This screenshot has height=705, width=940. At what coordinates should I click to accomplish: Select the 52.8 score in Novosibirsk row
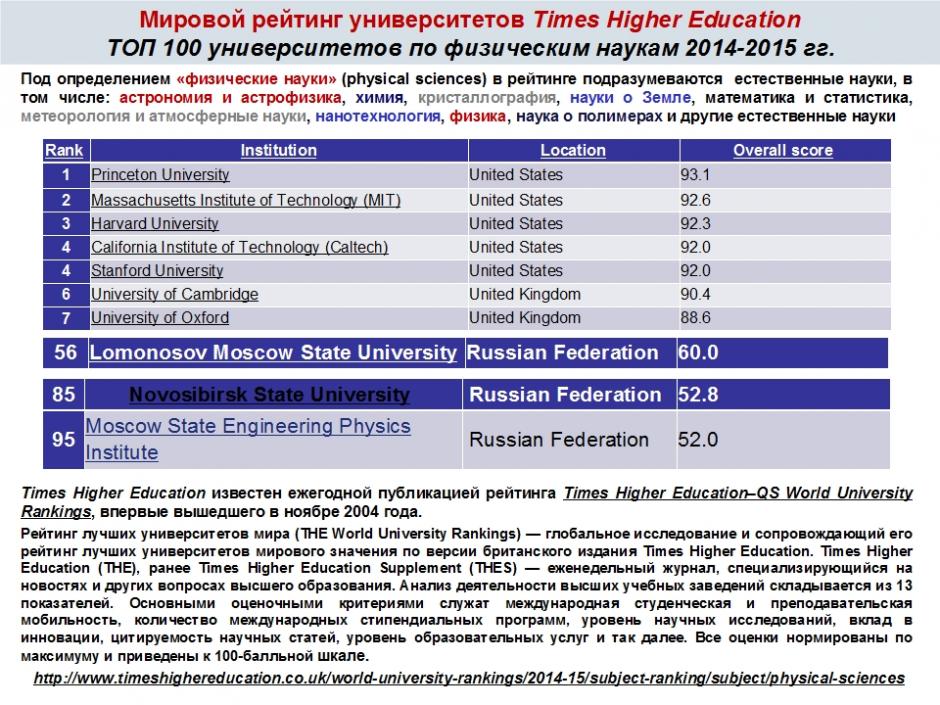(698, 394)
